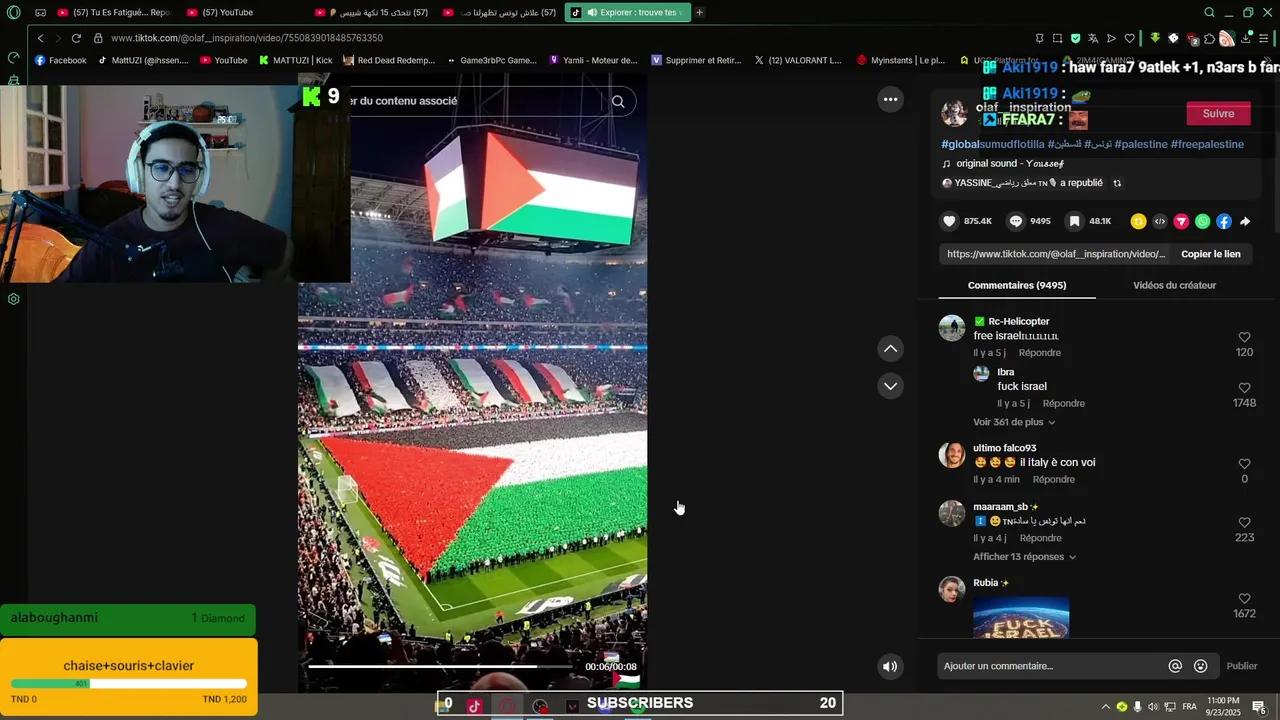
Task: Click 'Copier le lien' button
Action: point(1210,254)
